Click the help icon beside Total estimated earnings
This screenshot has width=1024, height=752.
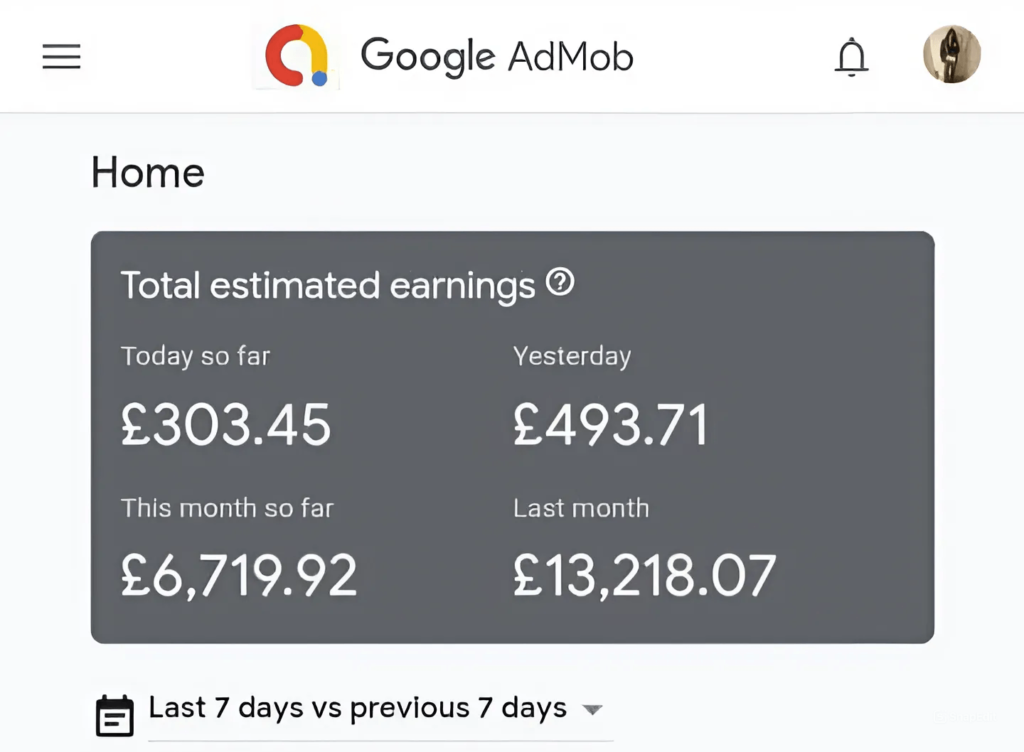[x=560, y=284]
